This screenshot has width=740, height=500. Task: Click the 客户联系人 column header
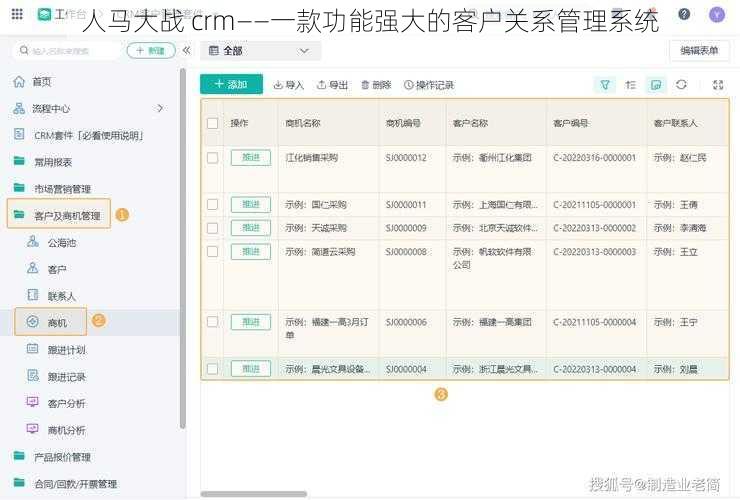675,123
